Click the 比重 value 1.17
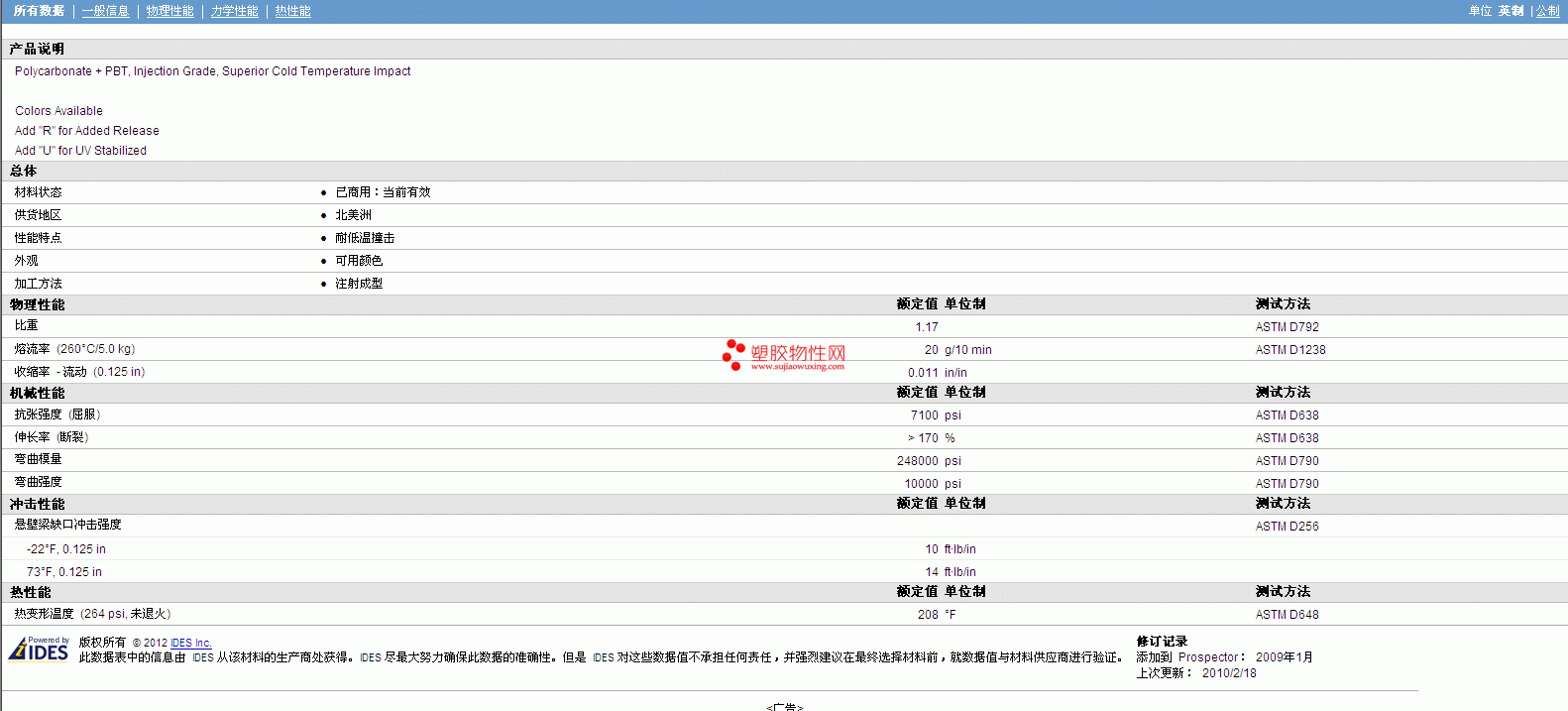 point(926,327)
